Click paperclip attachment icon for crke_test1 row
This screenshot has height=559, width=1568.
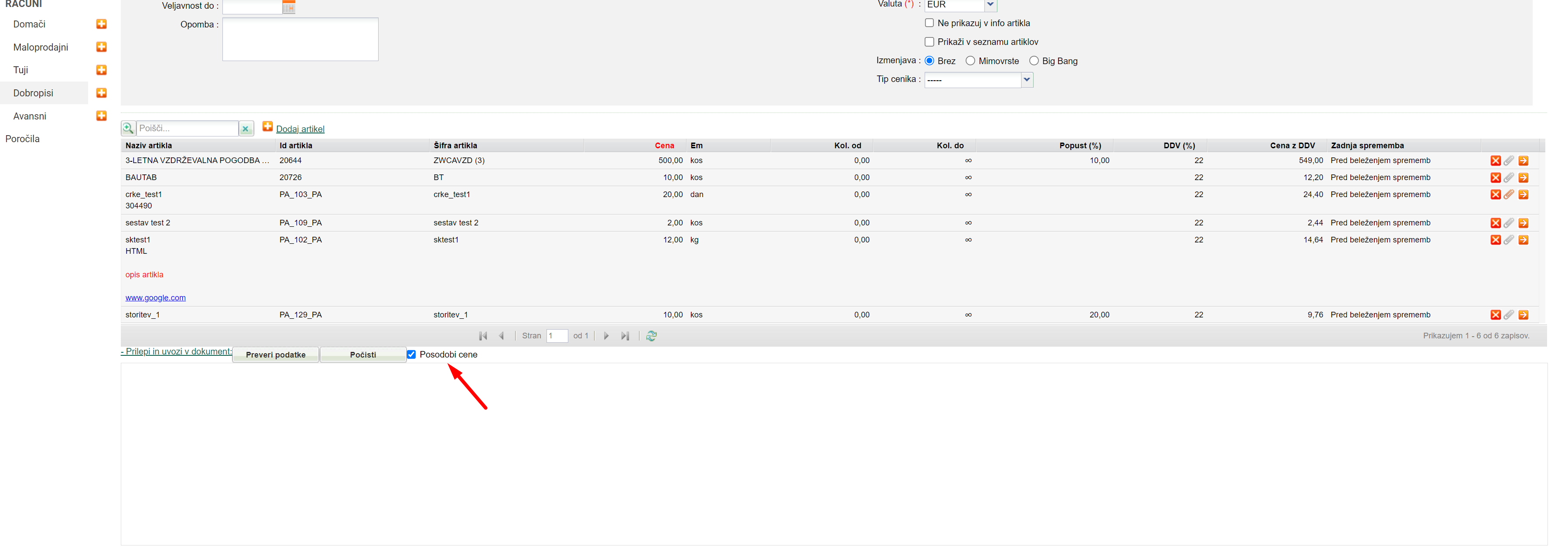pyautogui.click(x=1509, y=194)
